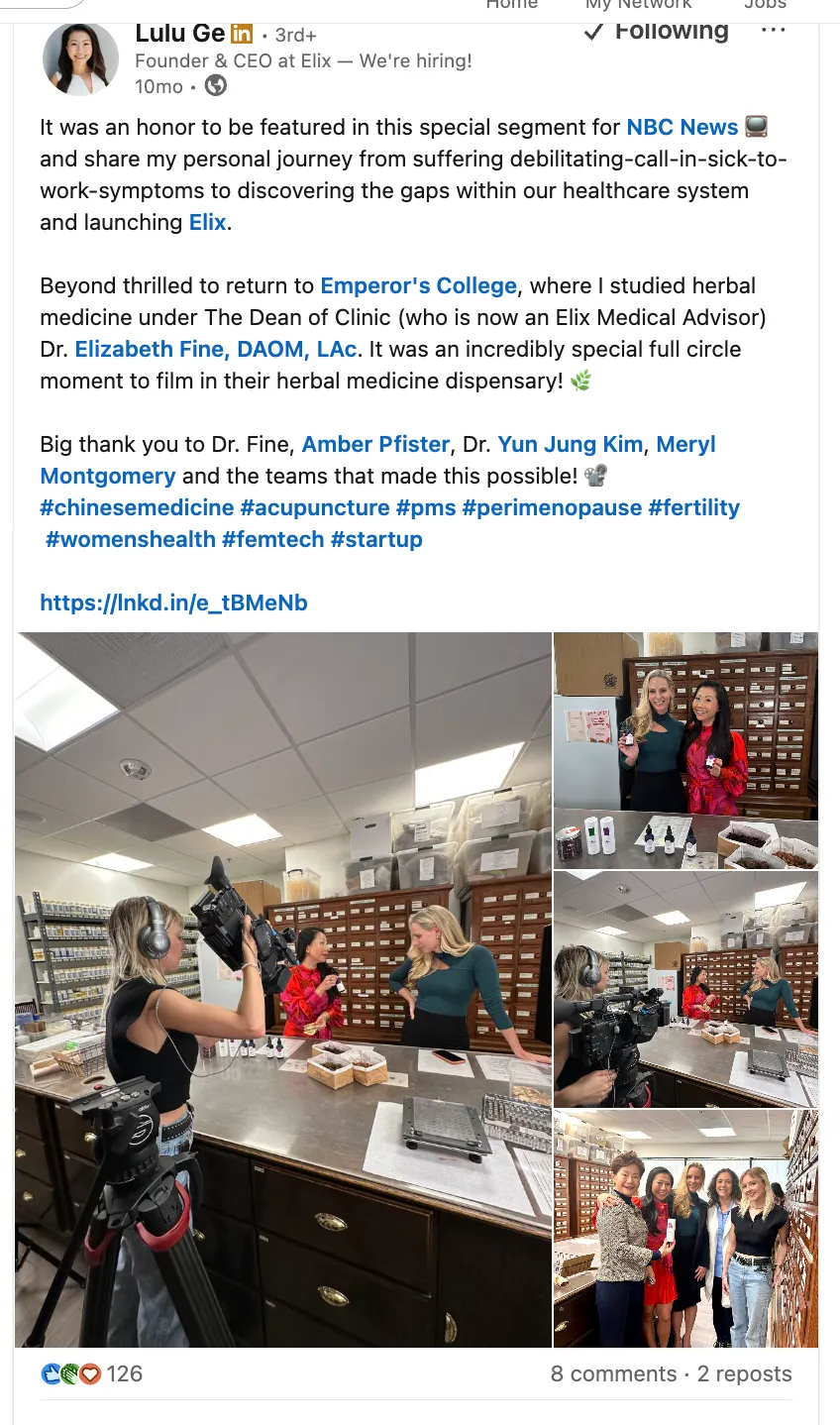Open the Elix company link
Viewport: 840px width, 1425px height.
pyautogui.click(x=208, y=222)
